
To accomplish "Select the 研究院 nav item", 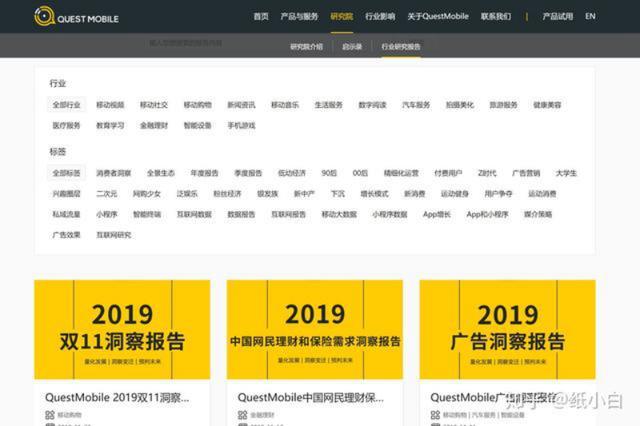I will (342, 16).
